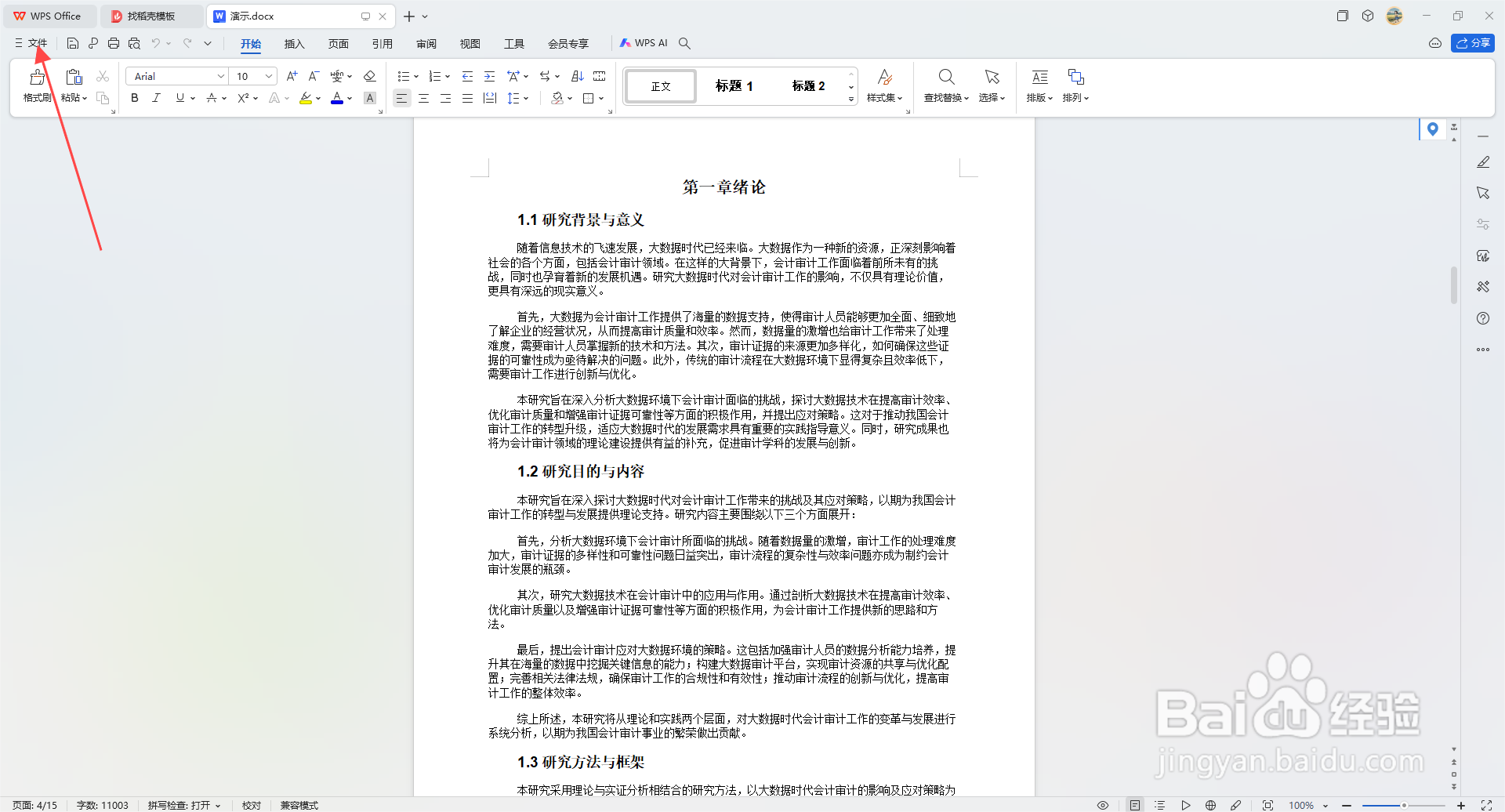Click the WPS AI button

(644, 43)
